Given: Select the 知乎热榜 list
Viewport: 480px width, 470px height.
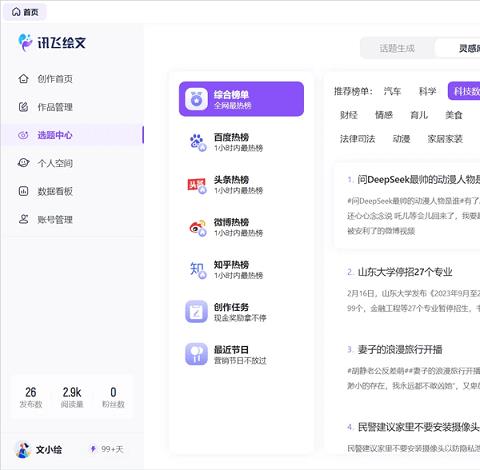Looking at the screenshot, I should pos(241,270).
